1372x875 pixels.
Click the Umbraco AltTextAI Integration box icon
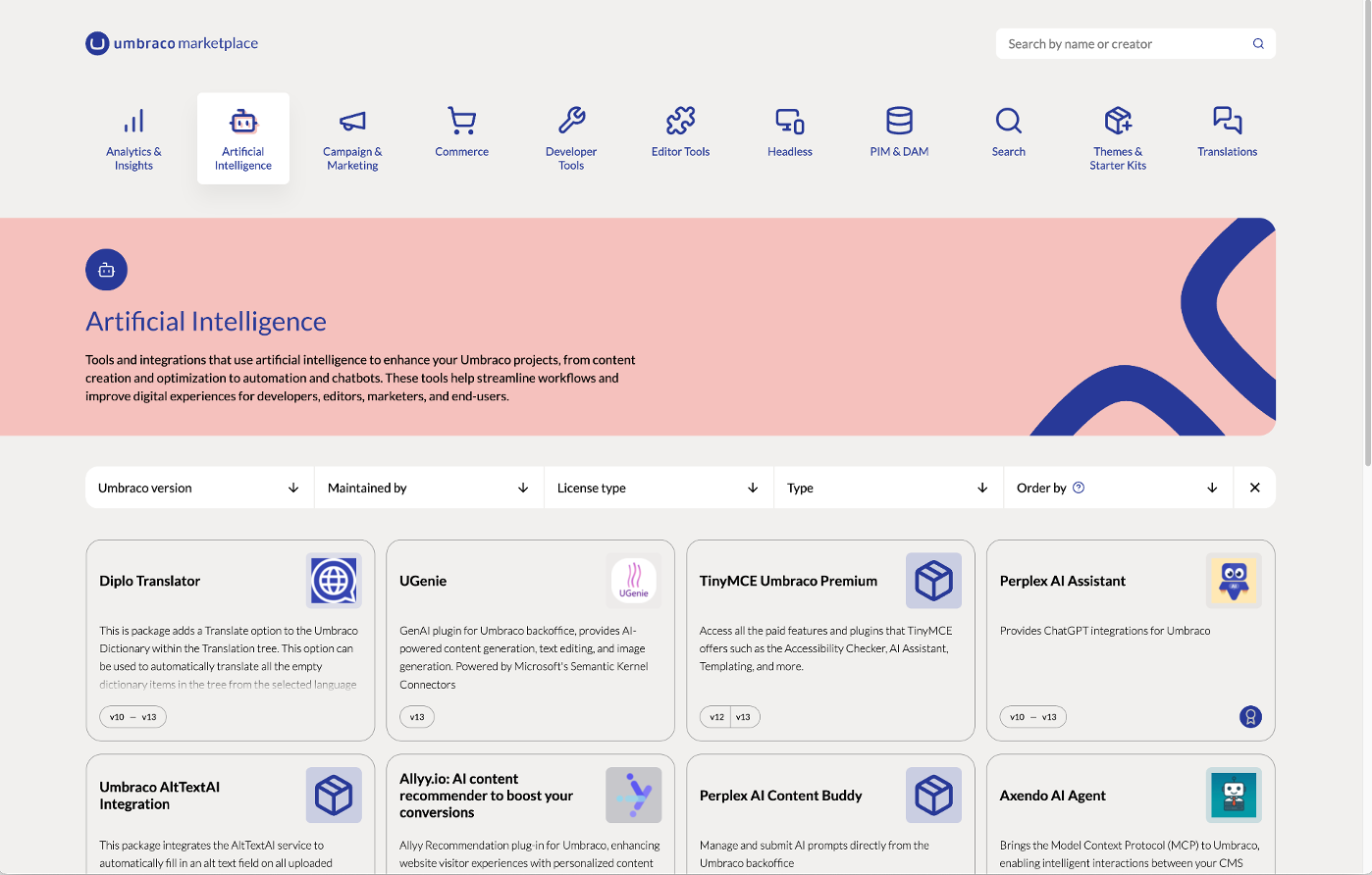tap(334, 795)
